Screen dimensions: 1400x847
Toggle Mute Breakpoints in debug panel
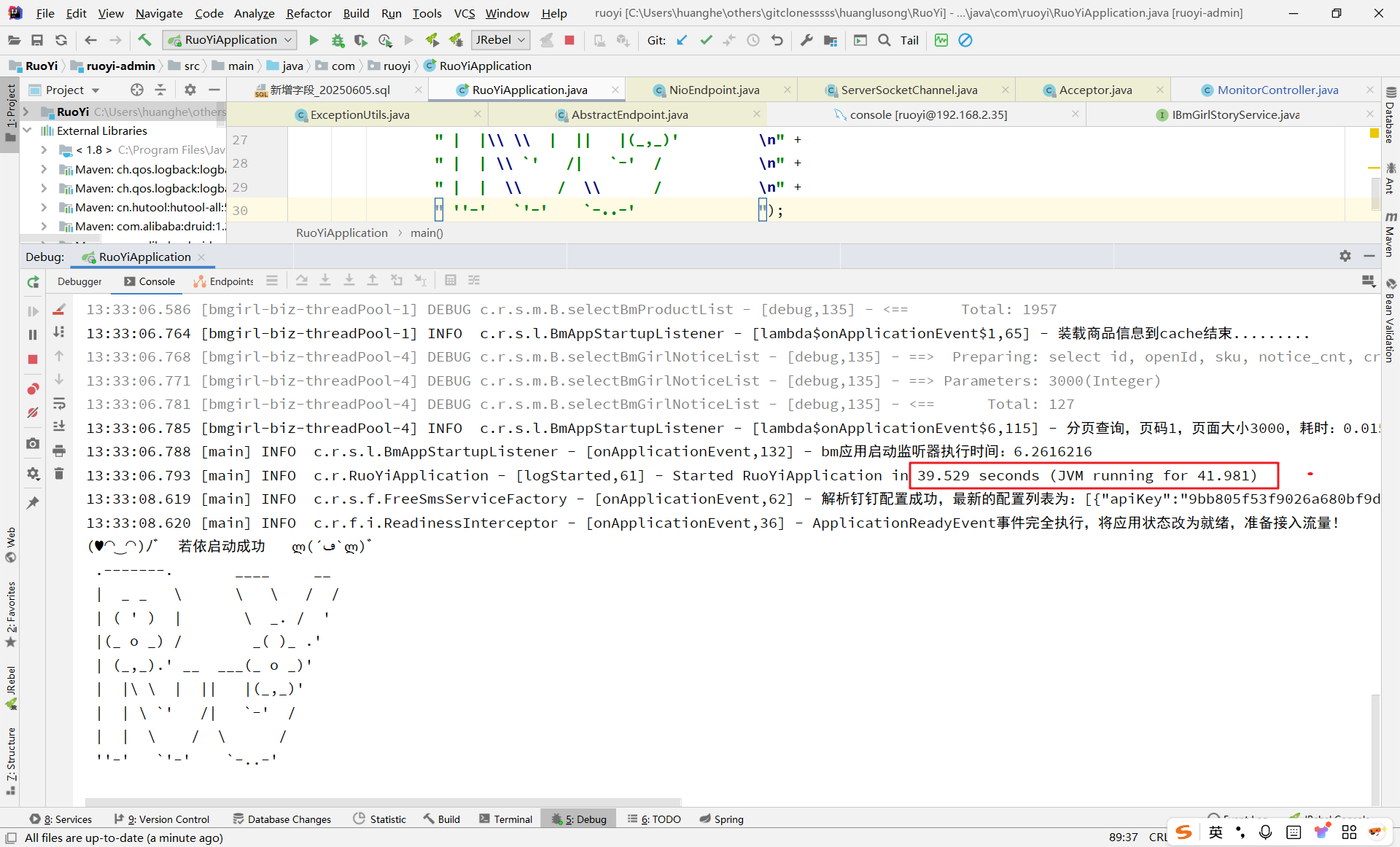point(33,413)
